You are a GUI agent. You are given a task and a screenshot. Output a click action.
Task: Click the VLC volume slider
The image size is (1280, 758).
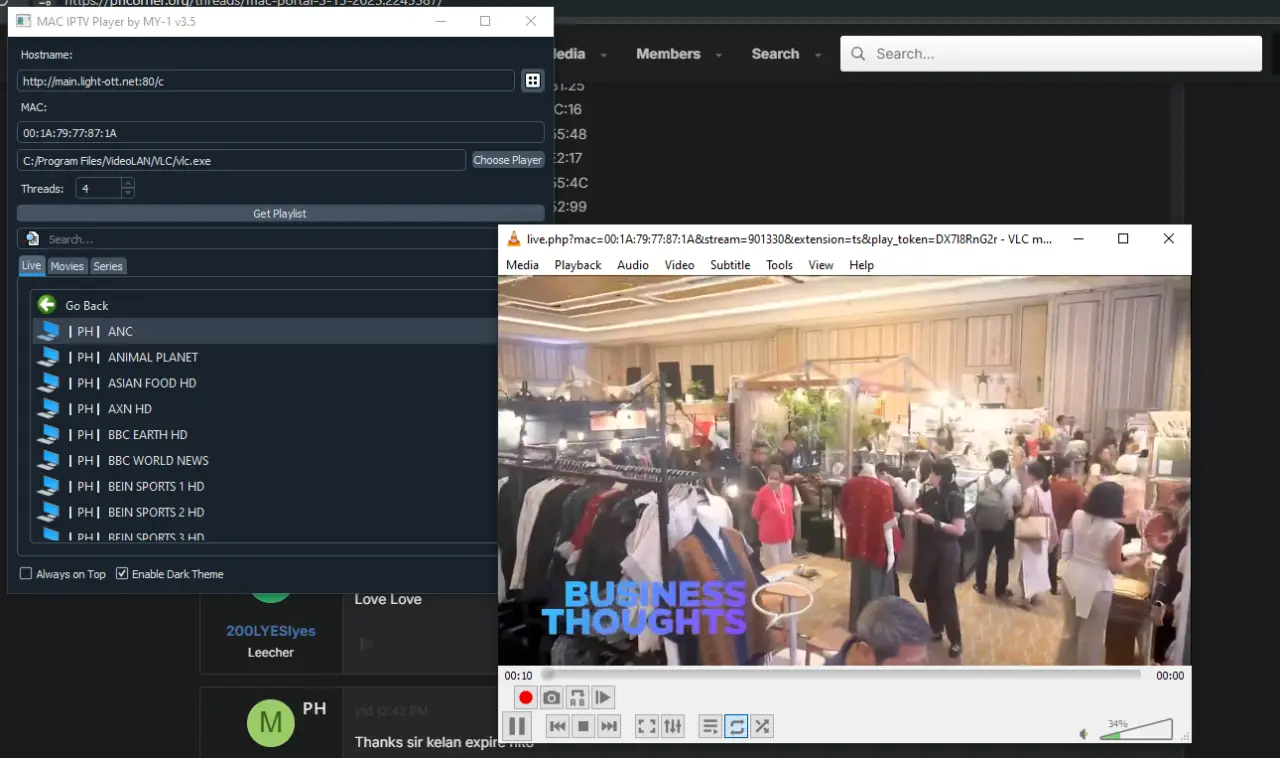pos(1136,729)
